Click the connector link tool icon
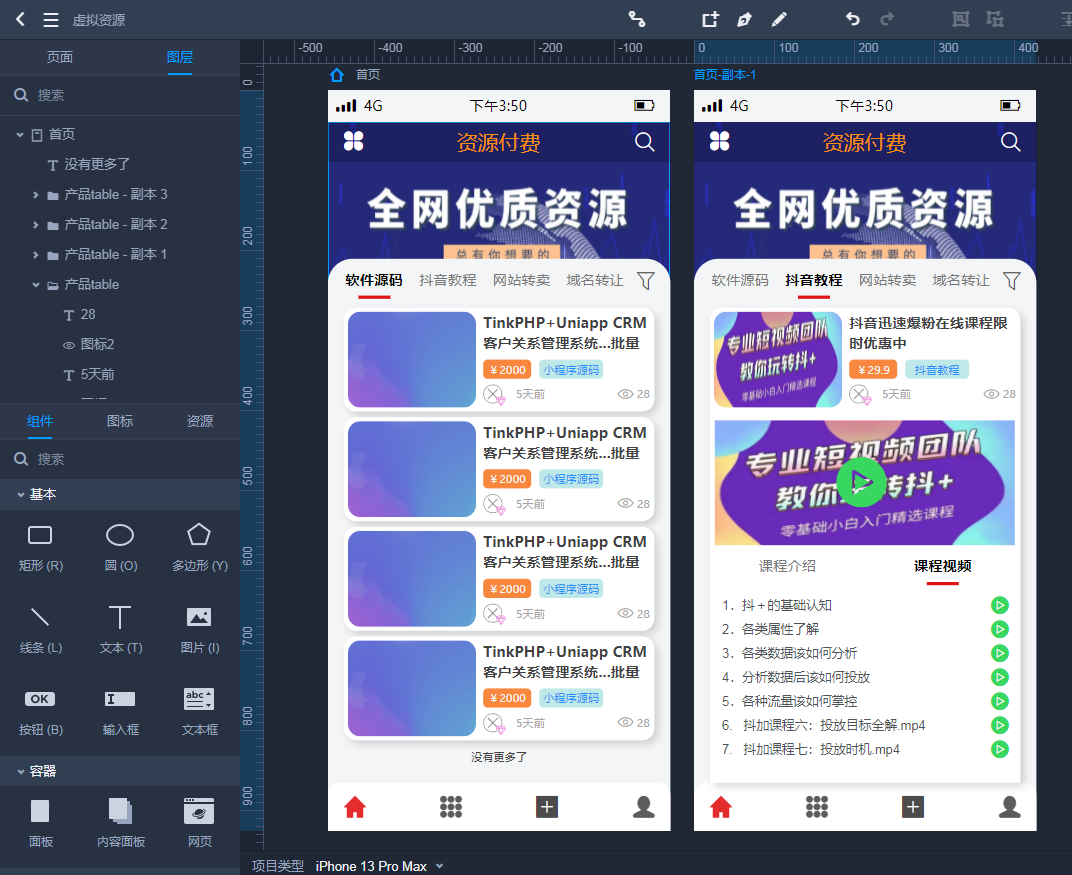This screenshot has height=875, width=1072. click(x=636, y=19)
